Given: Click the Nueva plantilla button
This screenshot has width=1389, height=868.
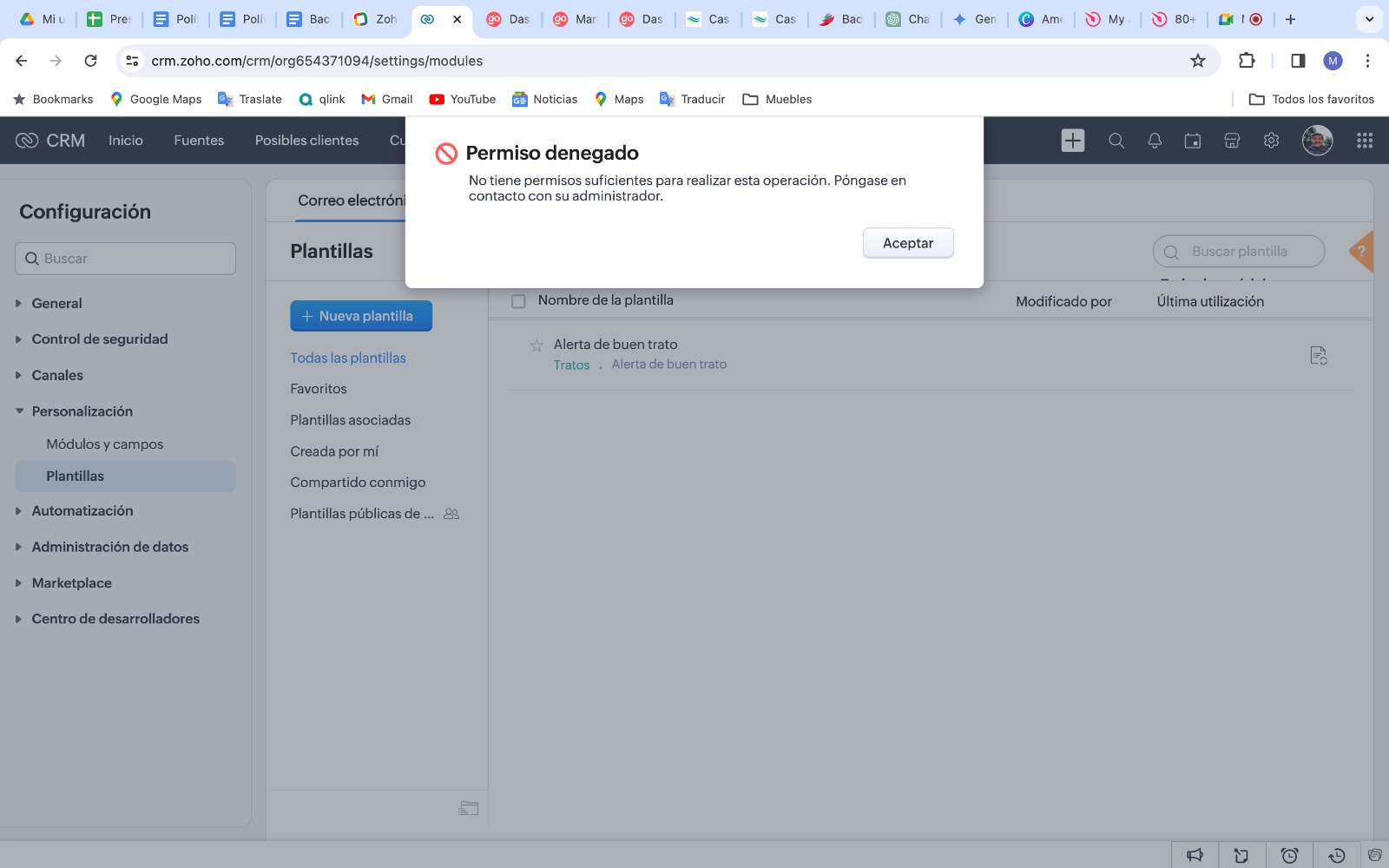Looking at the screenshot, I should click(x=361, y=316).
